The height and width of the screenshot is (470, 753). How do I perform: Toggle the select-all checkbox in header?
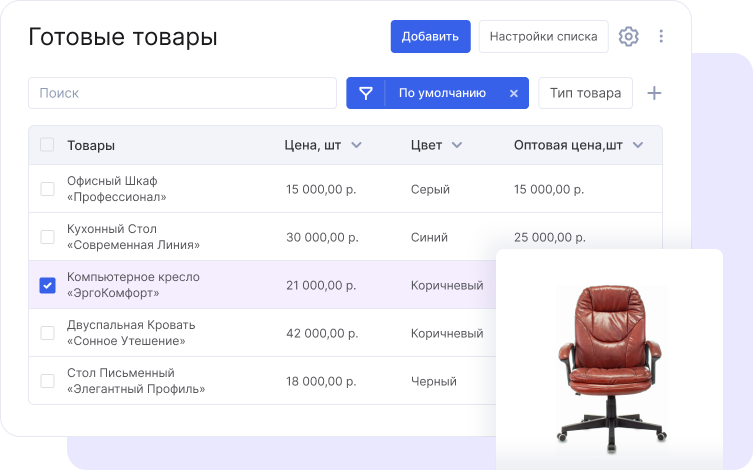click(x=47, y=145)
